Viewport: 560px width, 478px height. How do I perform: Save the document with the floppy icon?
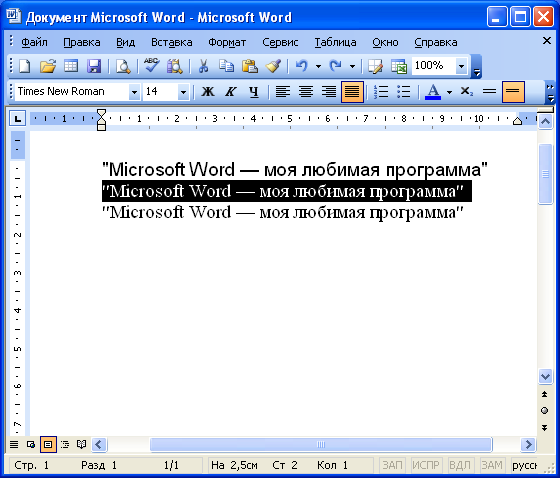pyautogui.click(x=94, y=66)
